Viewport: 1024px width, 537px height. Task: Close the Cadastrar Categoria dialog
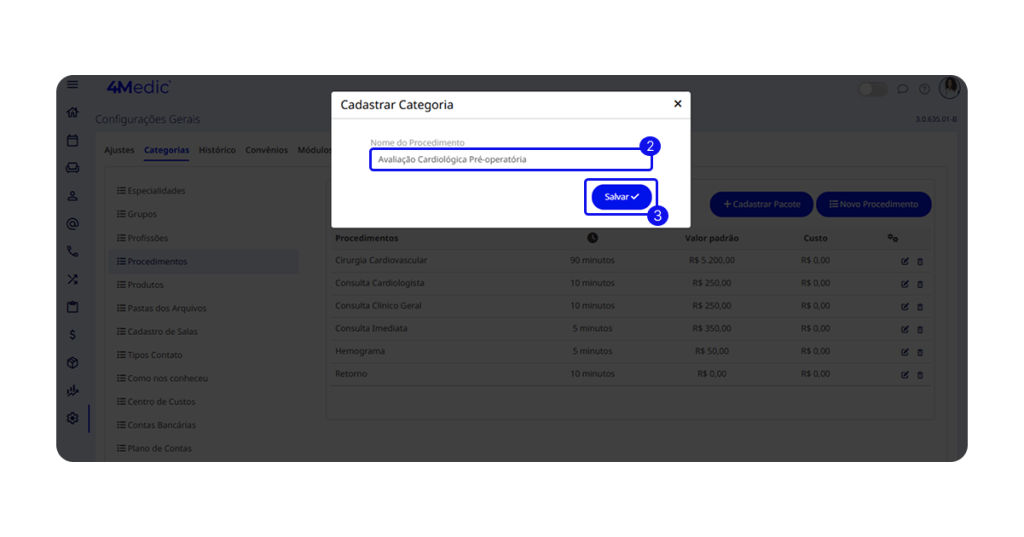pyautogui.click(x=677, y=104)
